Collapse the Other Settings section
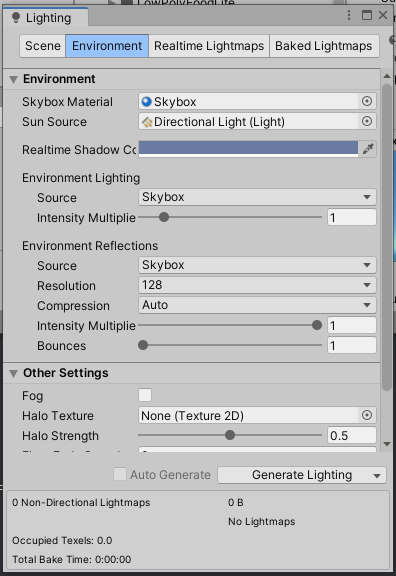396x576 pixels. point(14,374)
